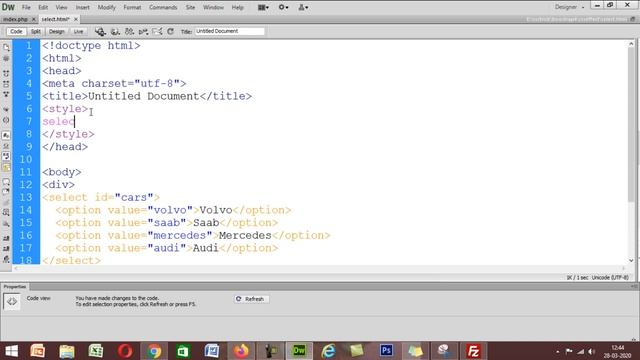Open FileZilla from the taskbar

(x=473, y=351)
